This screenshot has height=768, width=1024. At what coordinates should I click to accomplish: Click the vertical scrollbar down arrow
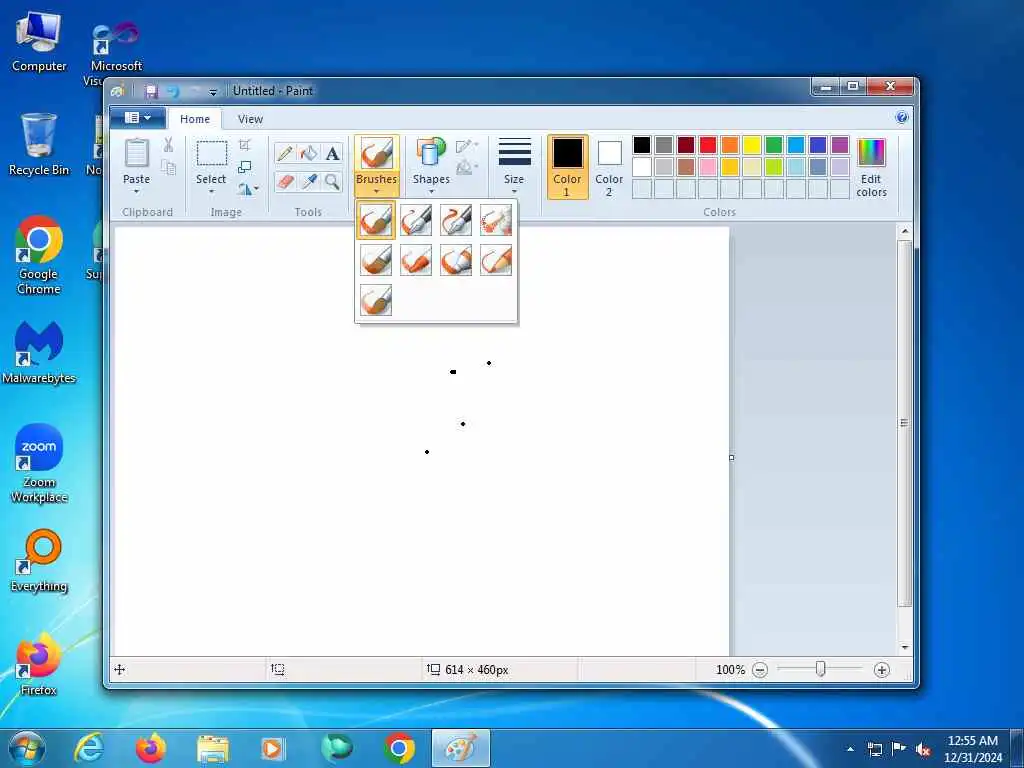[x=905, y=647]
